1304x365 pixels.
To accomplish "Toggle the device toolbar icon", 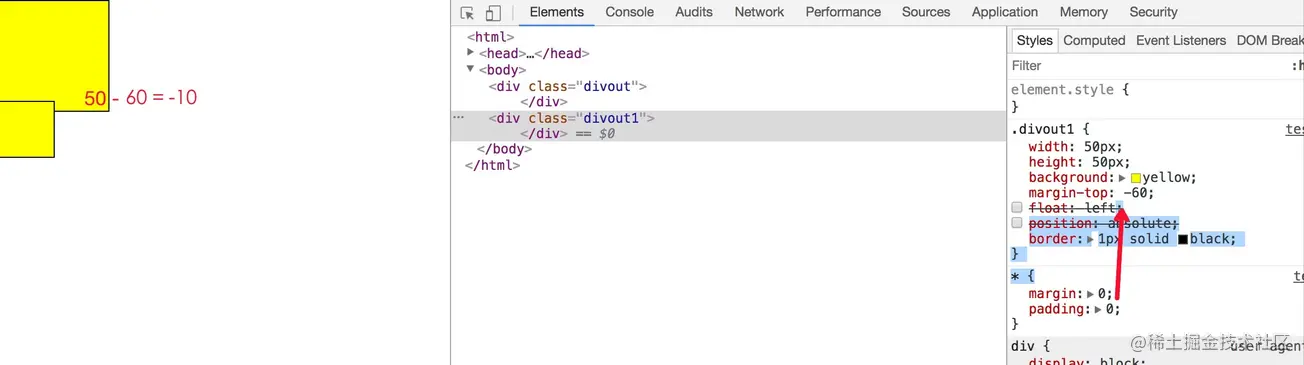I will click(x=493, y=13).
